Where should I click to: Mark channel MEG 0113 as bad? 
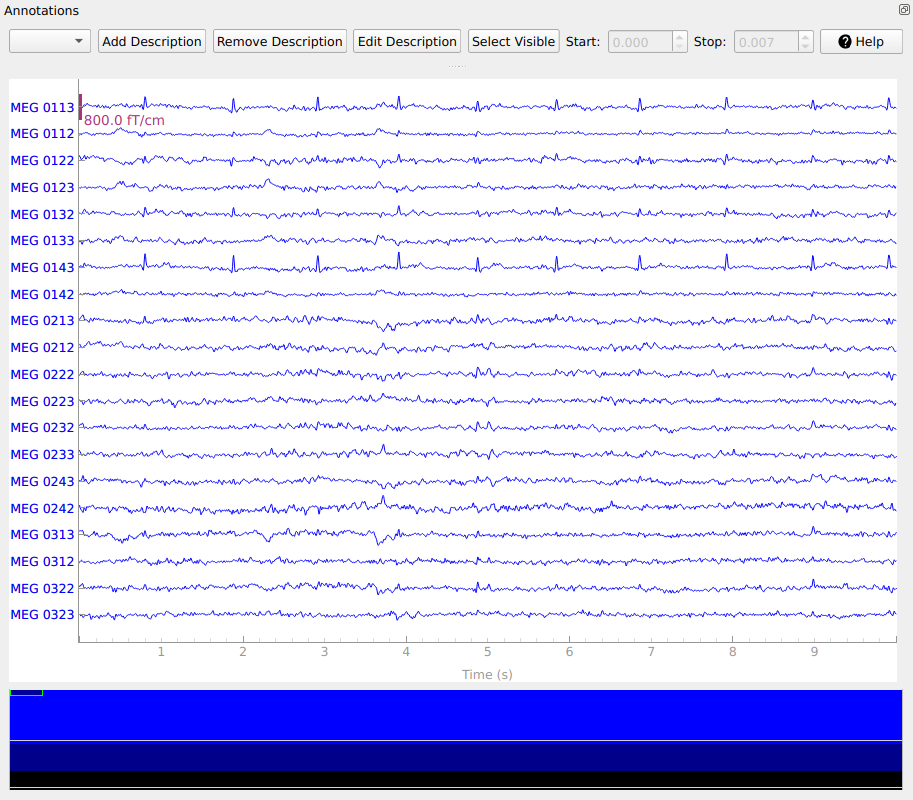[x=42, y=107]
